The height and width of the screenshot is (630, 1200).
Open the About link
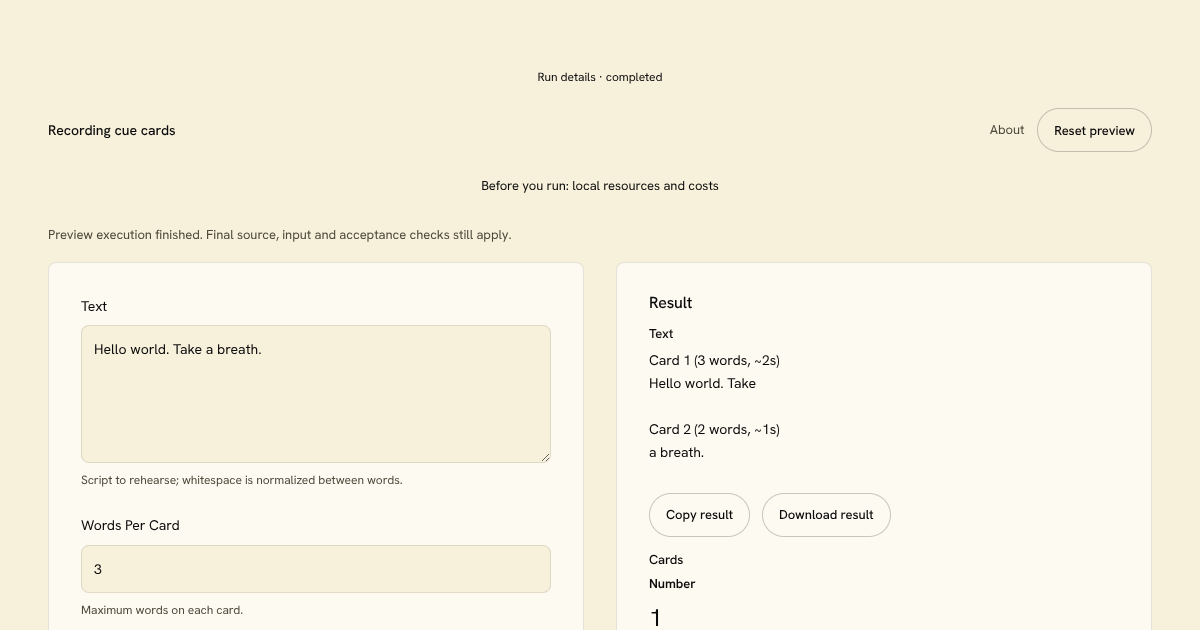[x=1007, y=130]
